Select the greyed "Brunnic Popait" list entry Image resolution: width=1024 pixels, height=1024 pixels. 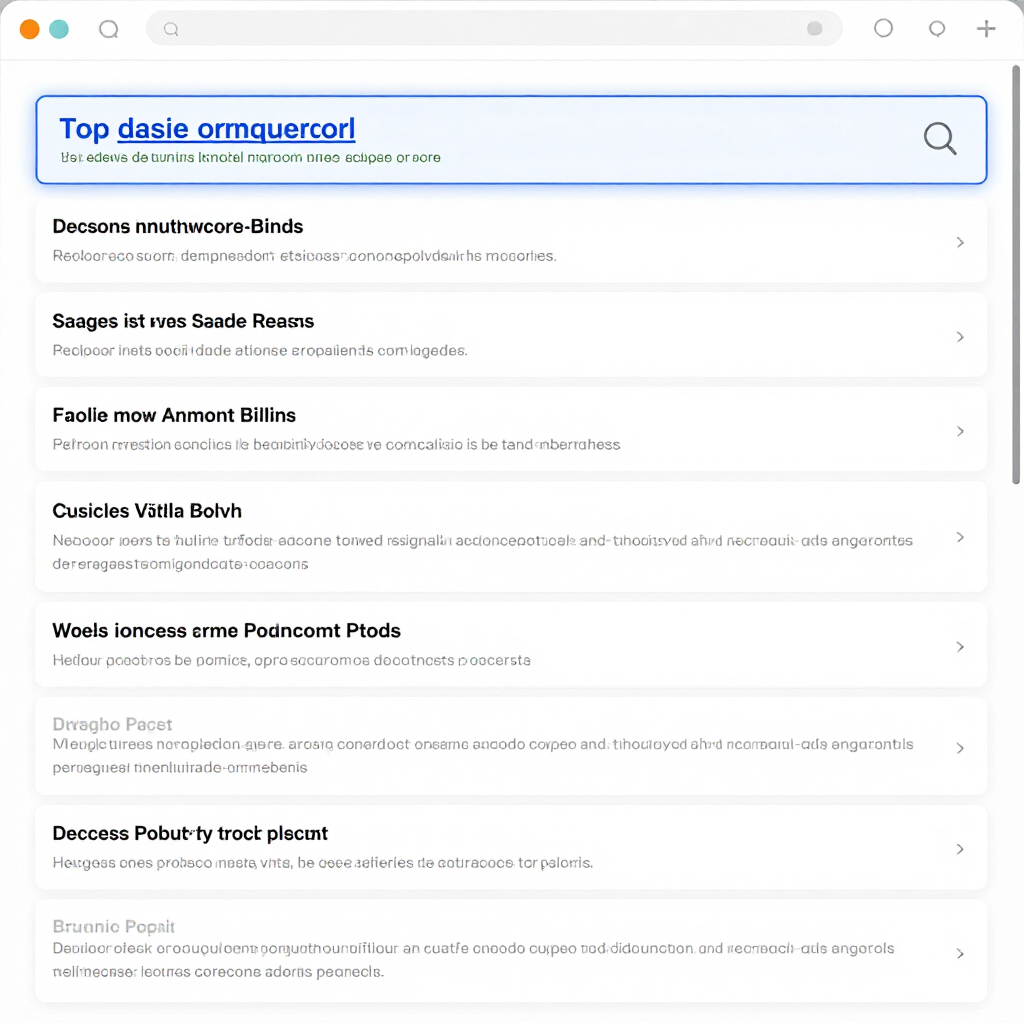(x=113, y=927)
